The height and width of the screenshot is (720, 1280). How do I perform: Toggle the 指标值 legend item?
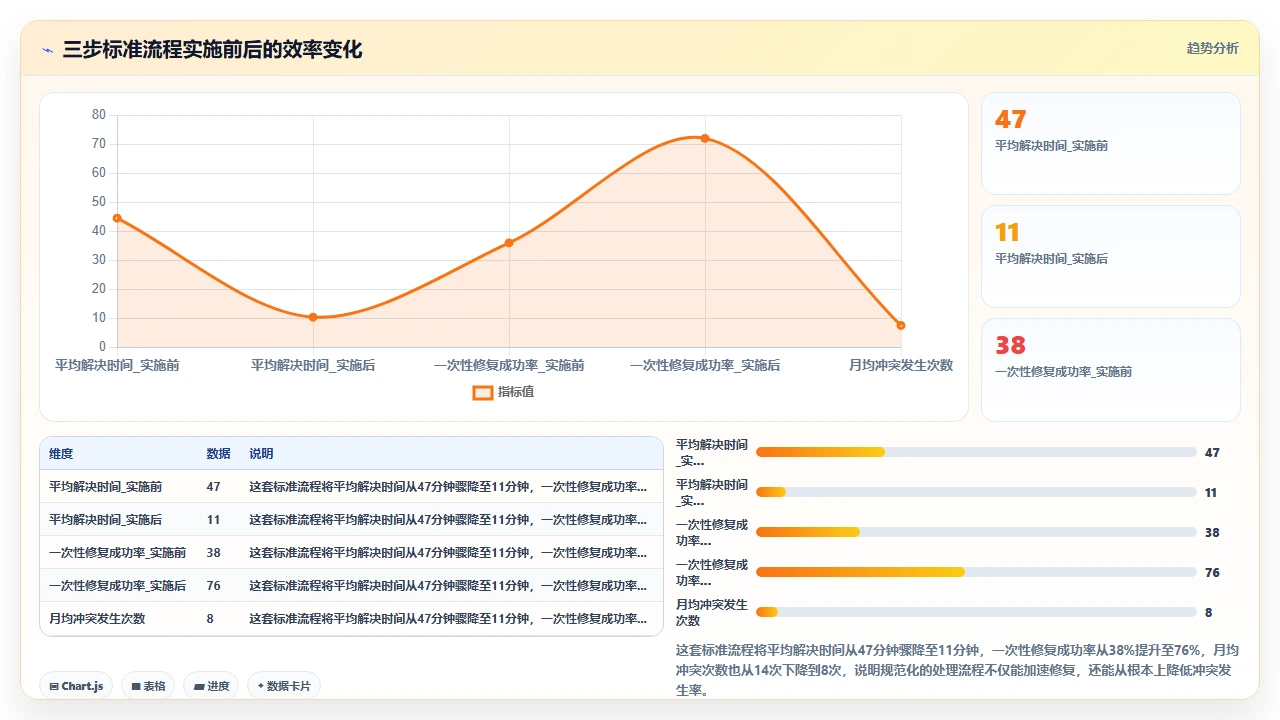coord(504,392)
